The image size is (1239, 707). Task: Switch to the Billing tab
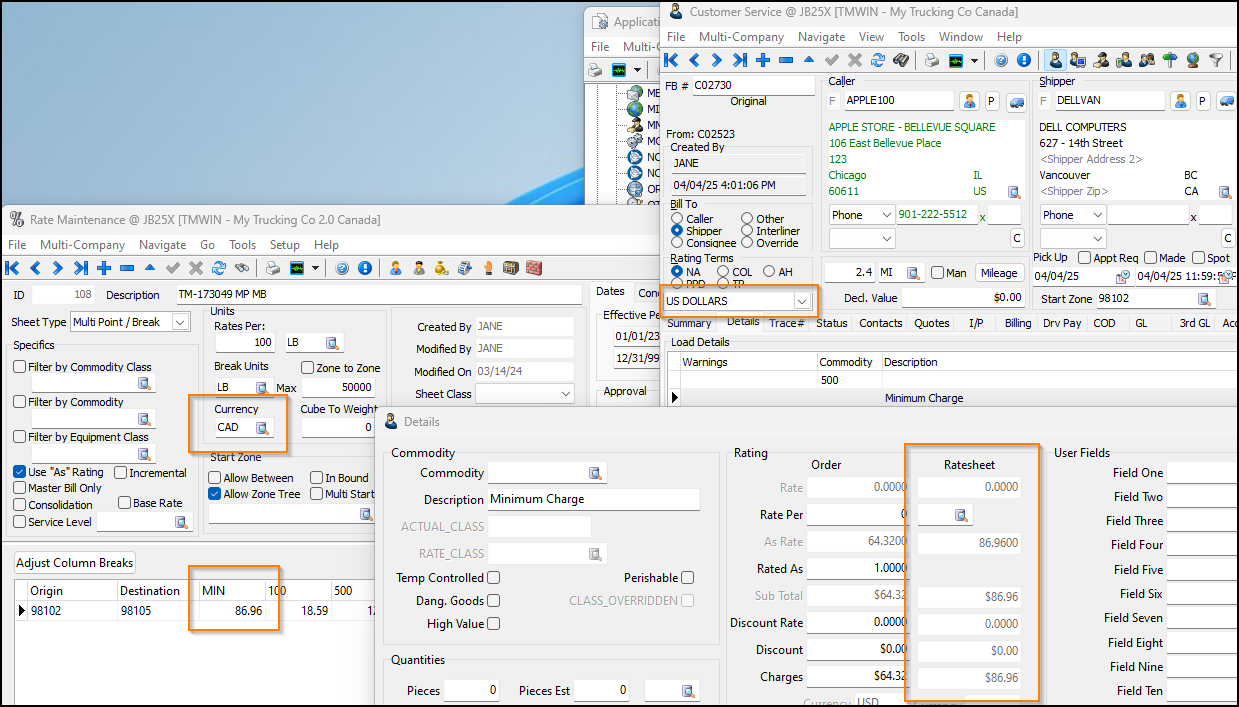coord(1017,323)
